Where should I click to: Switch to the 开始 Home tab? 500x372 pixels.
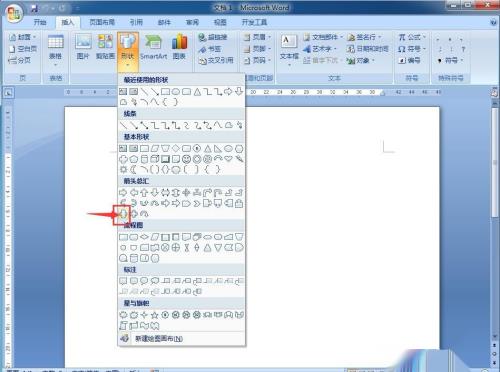click(x=40, y=22)
